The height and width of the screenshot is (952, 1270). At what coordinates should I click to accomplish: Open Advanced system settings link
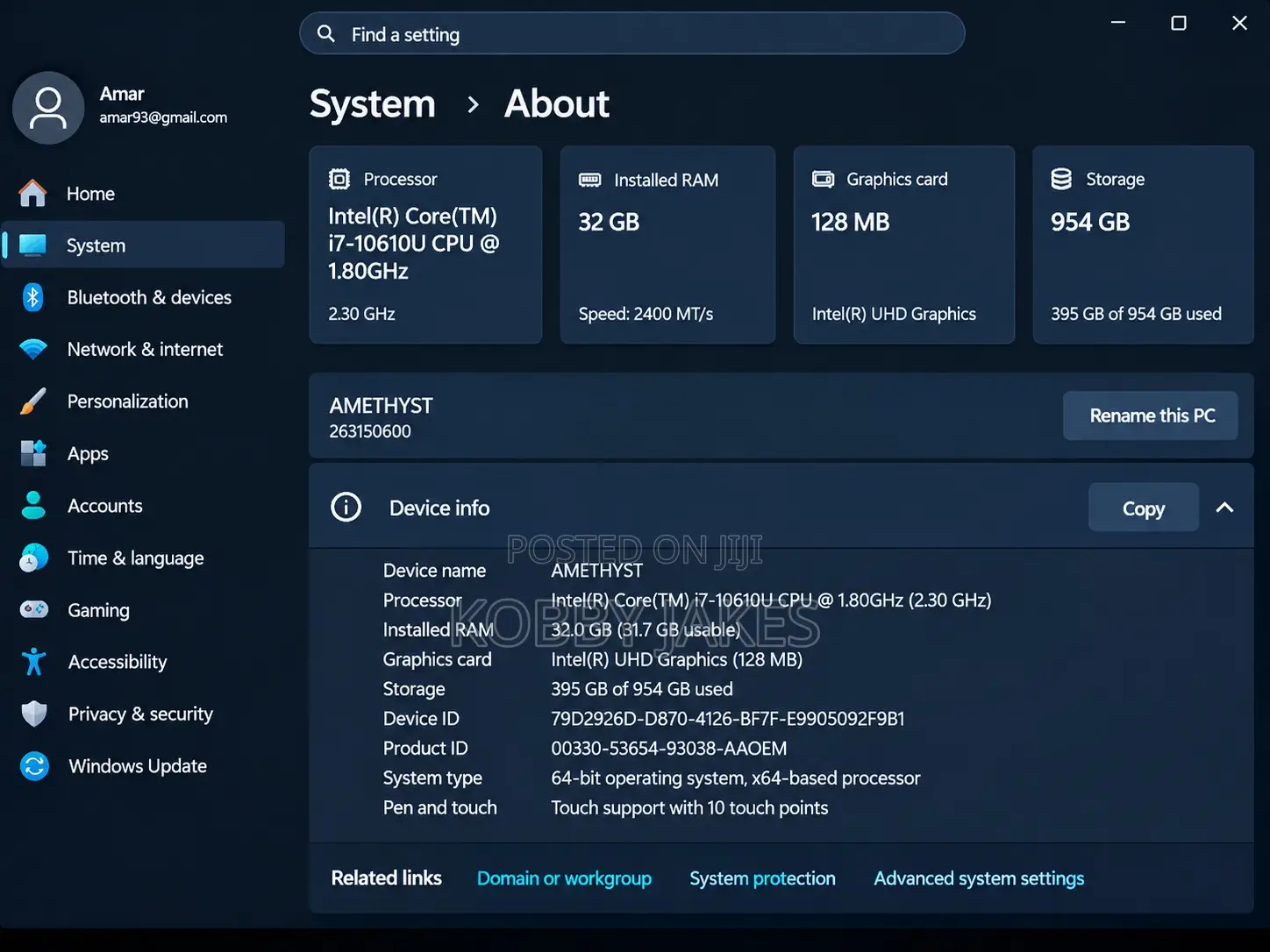coord(979,878)
